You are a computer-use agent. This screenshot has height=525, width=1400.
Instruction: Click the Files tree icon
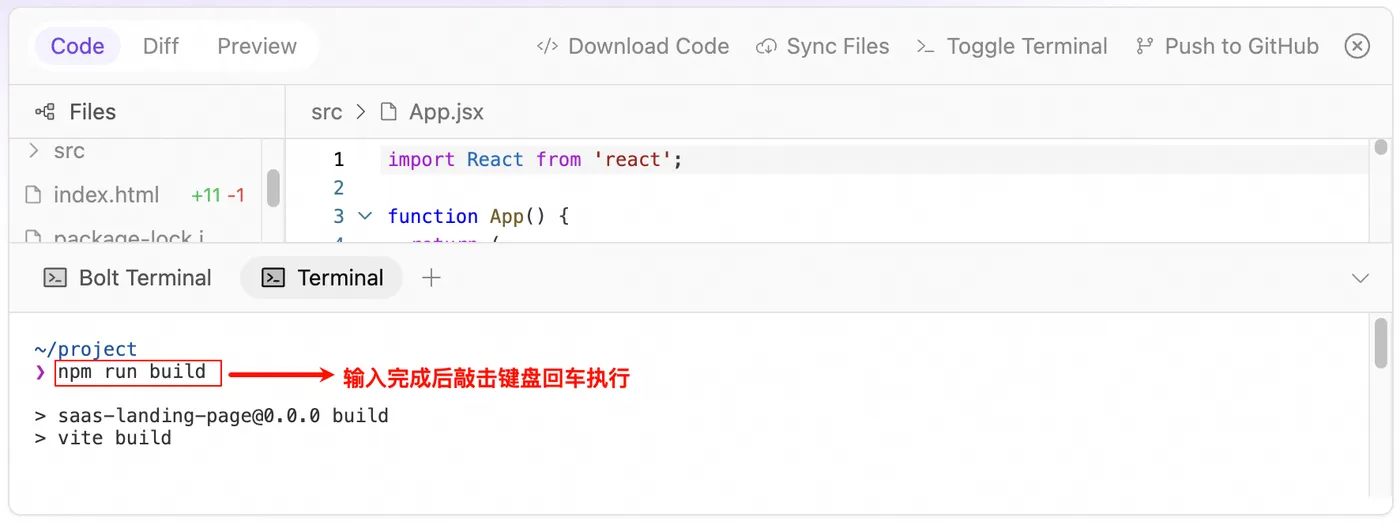click(45, 112)
